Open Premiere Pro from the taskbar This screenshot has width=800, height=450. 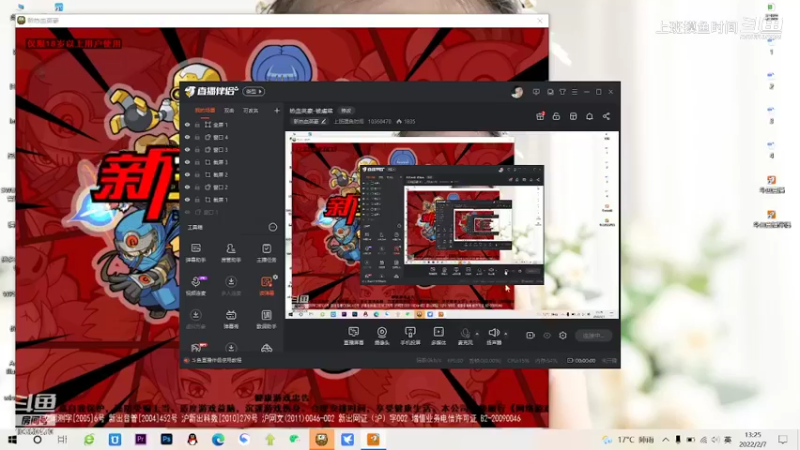click(141, 439)
